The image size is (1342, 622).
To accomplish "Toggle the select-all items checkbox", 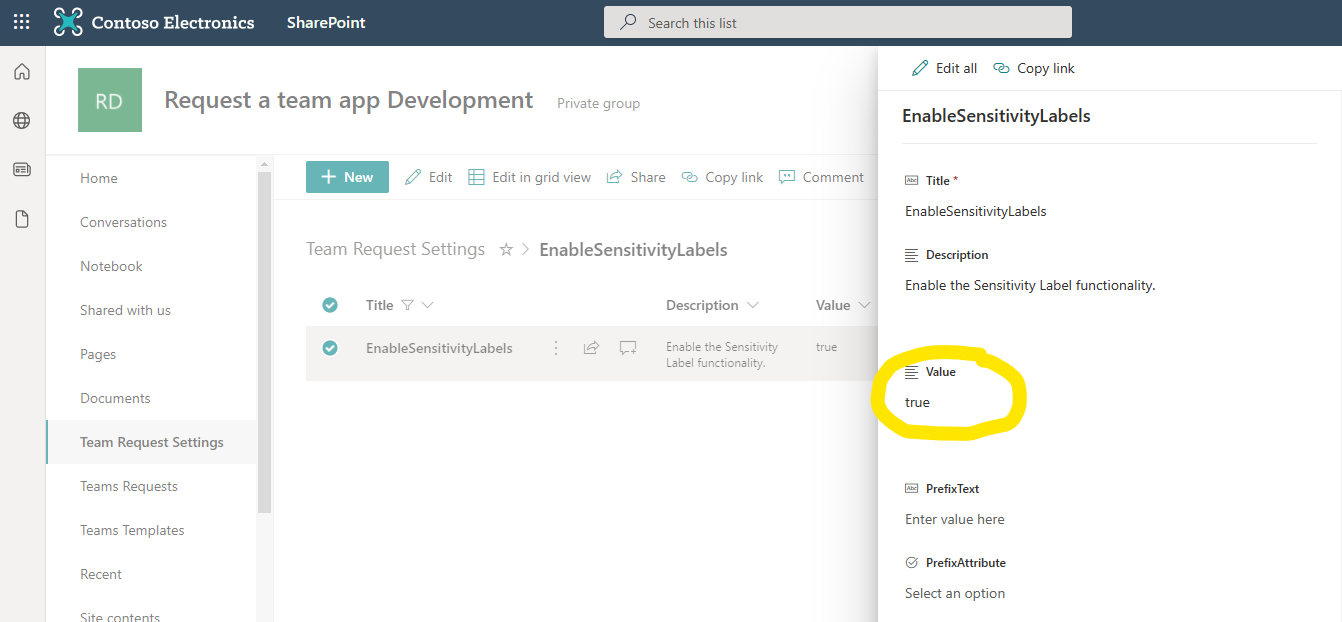I will 330,305.
